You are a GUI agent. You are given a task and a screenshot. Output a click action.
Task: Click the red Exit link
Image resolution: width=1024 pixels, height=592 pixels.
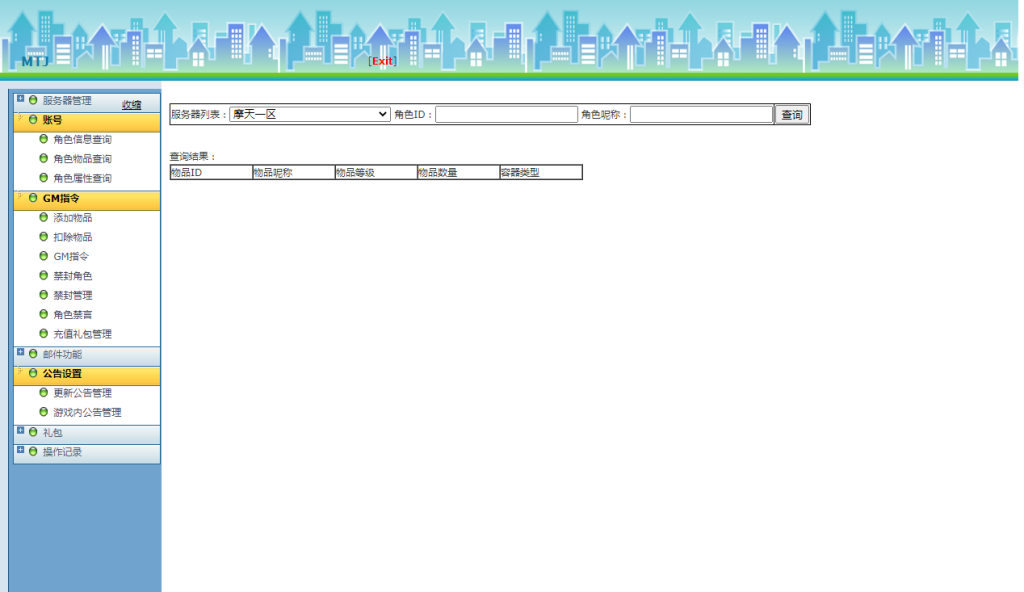click(382, 61)
